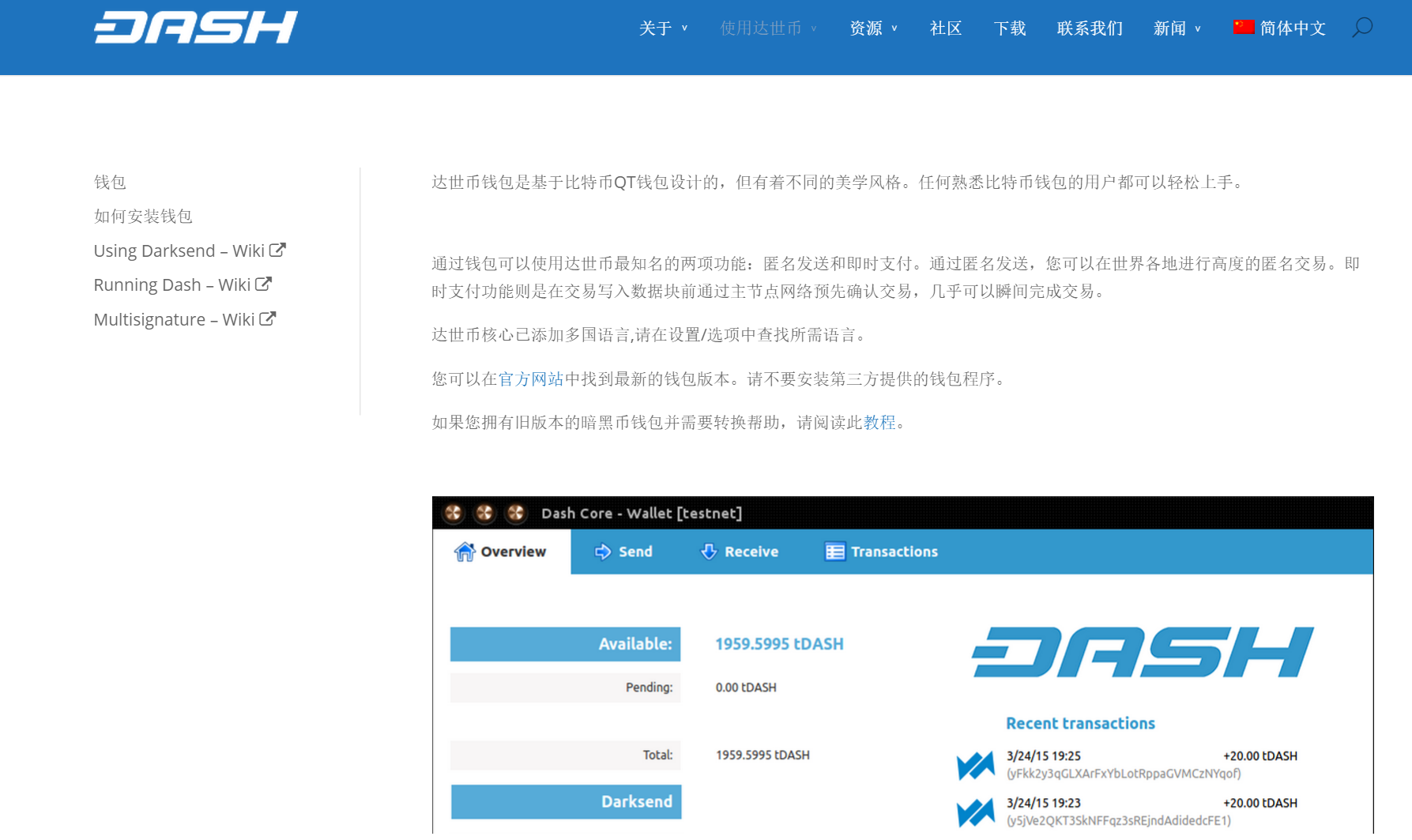Open the search magnifier icon
Screen dimensions: 1412x840
tap(1362, 28)
